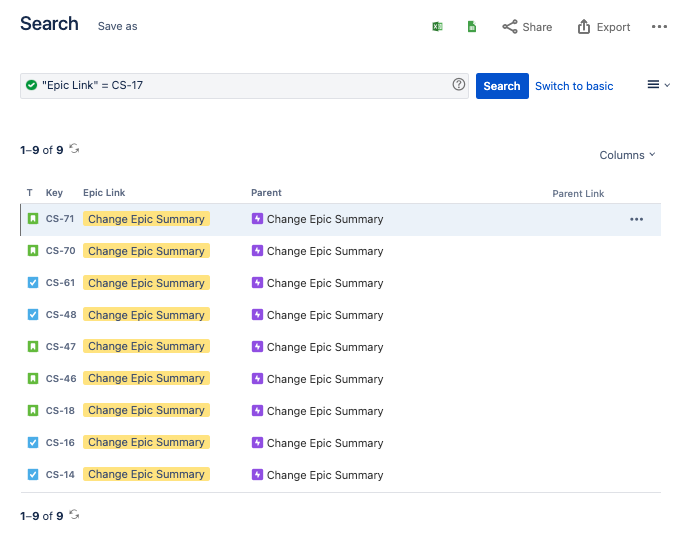
Task: Refresh results using the top refresh icon
Action: pyautogui.click(x=74, y=149)
